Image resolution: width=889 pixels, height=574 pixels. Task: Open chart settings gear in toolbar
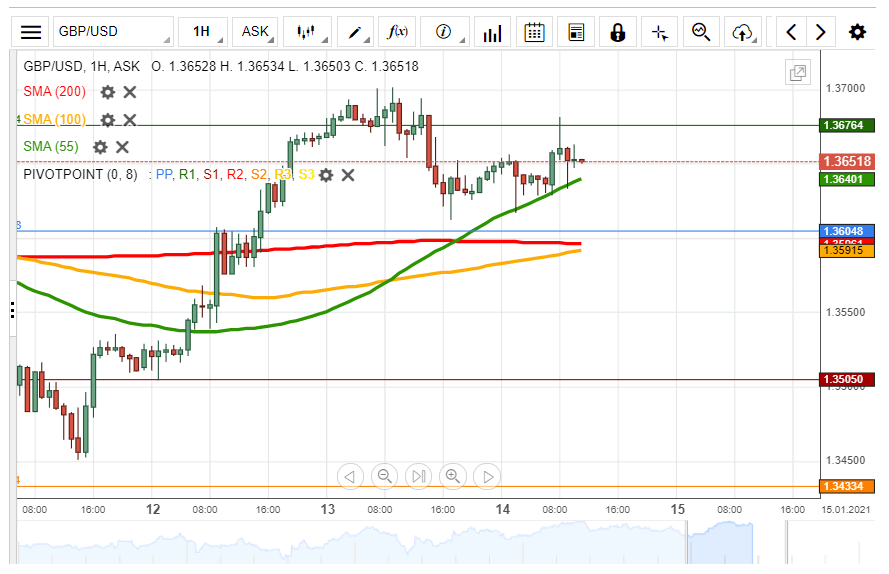[x=857, y=32]
